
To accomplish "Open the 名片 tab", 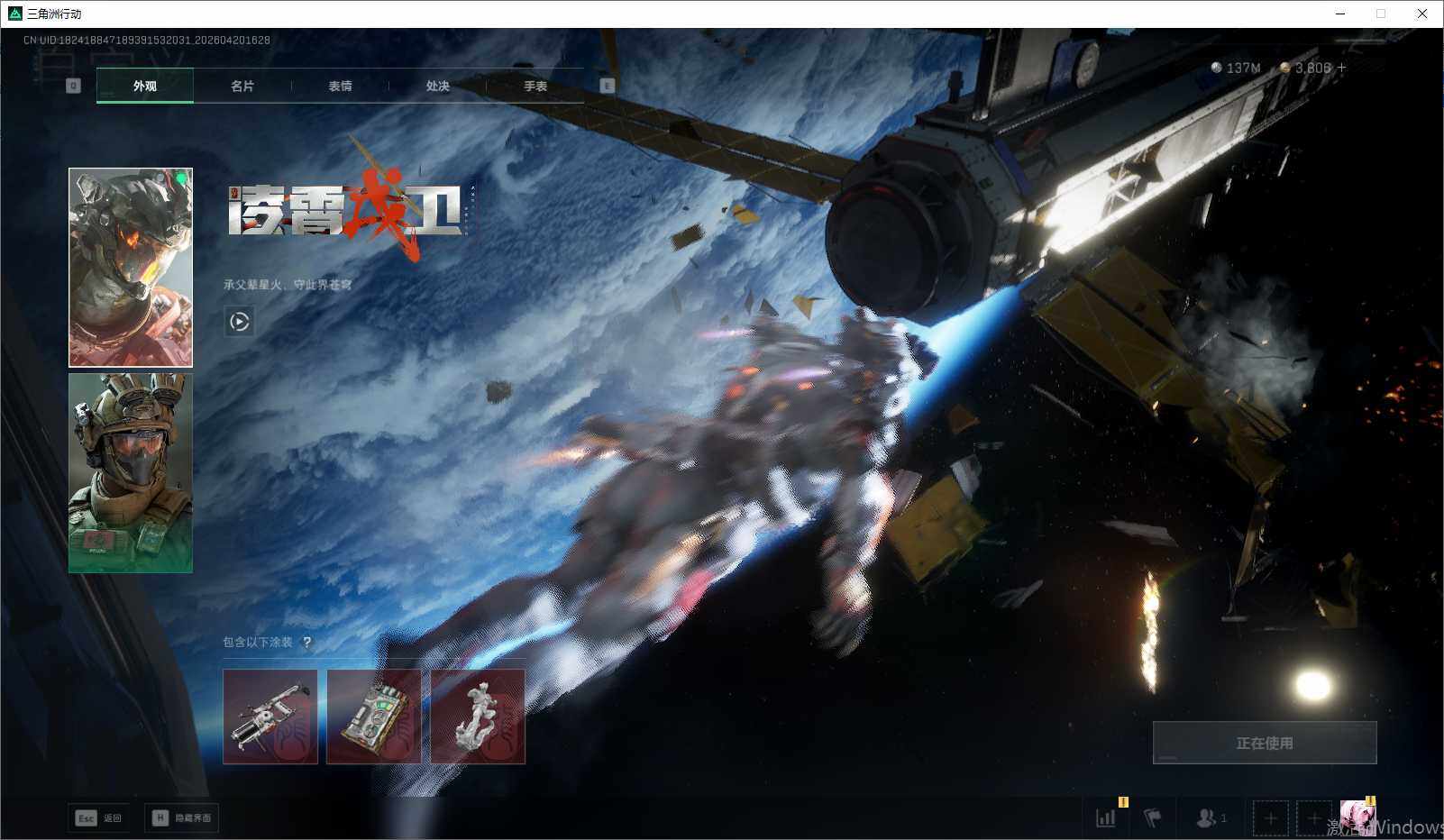I will tap(242, 86).
